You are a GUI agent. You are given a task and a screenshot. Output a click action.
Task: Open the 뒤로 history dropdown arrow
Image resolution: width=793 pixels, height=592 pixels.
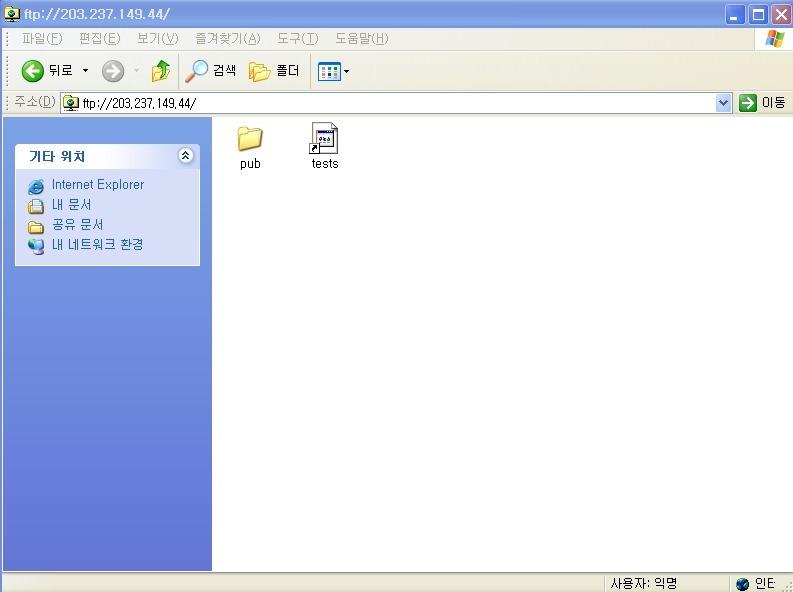(x=85, y=71)
